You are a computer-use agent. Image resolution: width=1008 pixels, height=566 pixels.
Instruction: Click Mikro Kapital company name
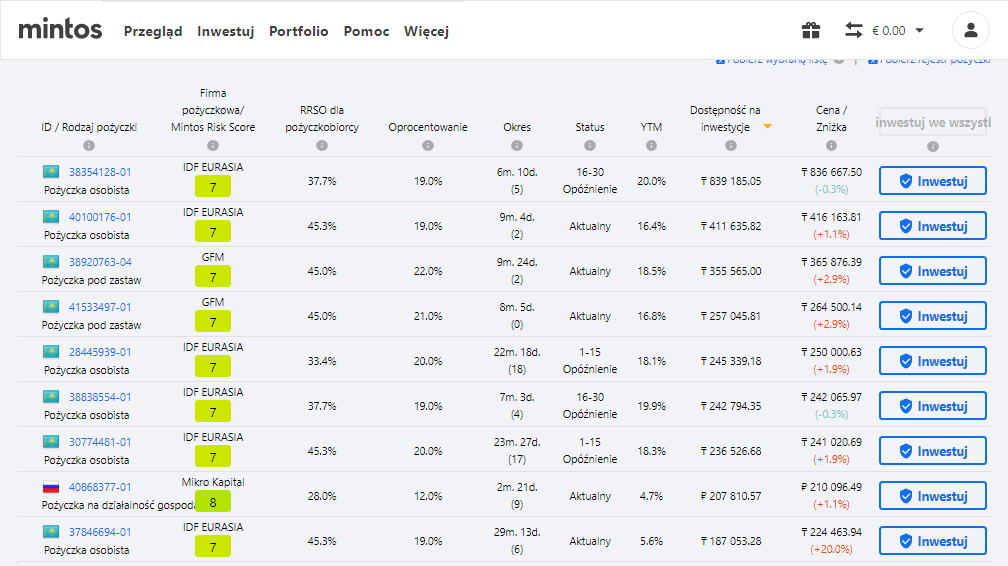(213, 482)
